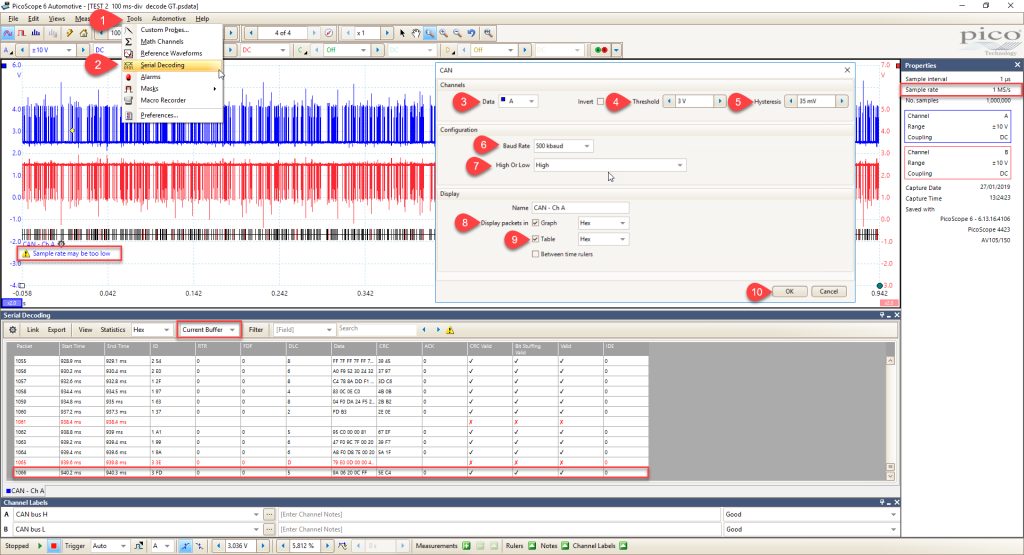Click the decode warning triangle icon

click(450, 330)
